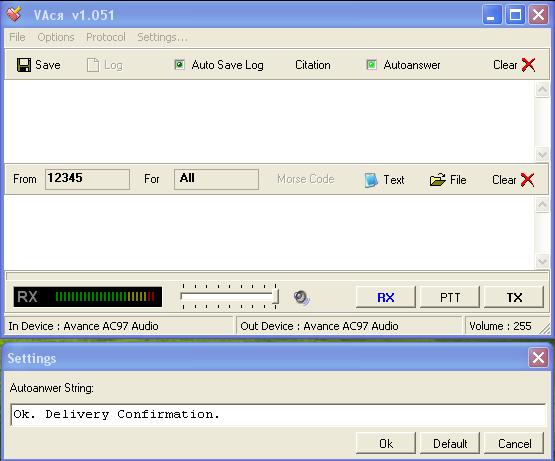
Task: Click the up arrow of the upper text area scrollbar
Action: (542, 90)
